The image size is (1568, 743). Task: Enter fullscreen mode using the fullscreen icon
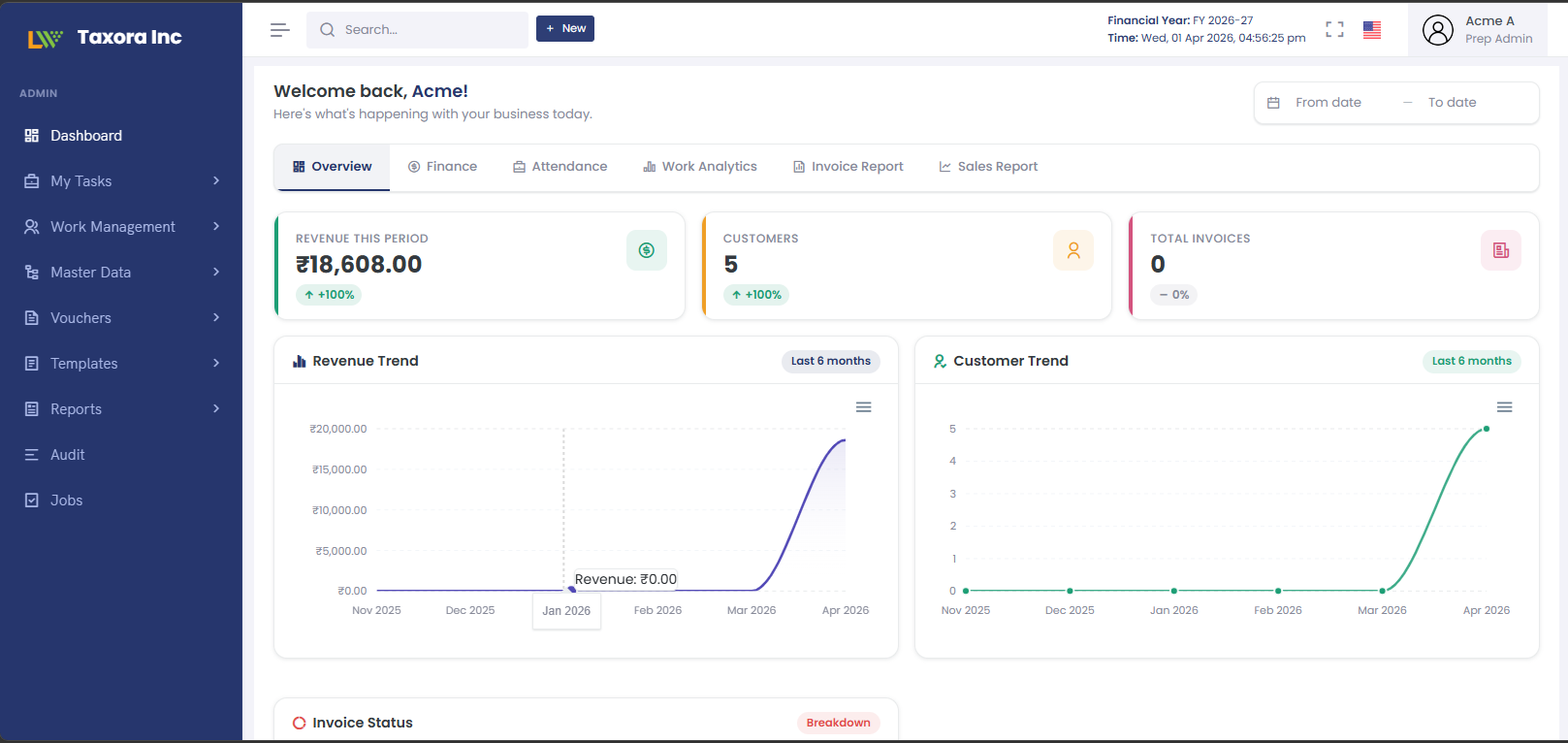click(x=1334, y=30)
